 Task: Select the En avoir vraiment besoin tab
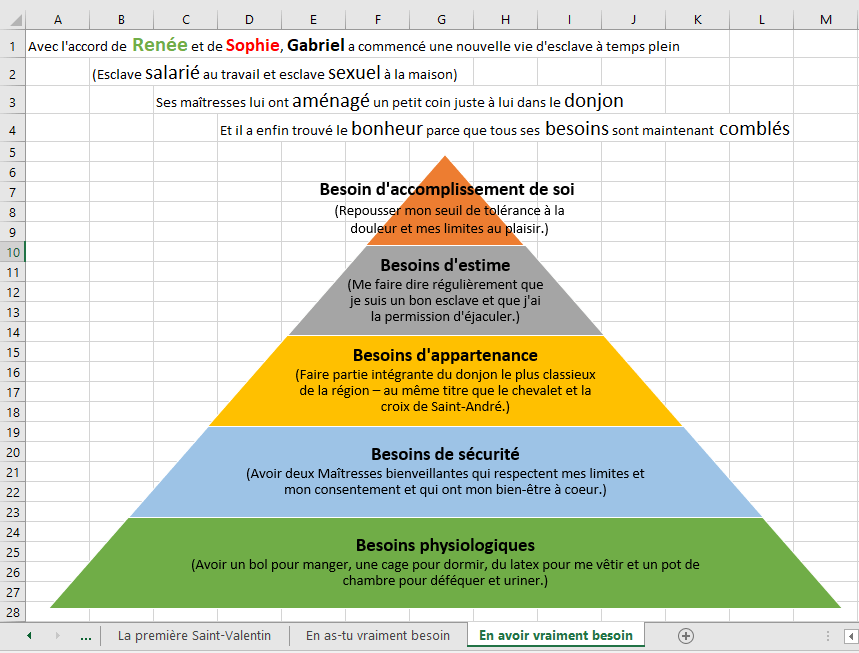click(x=556, y=636)
